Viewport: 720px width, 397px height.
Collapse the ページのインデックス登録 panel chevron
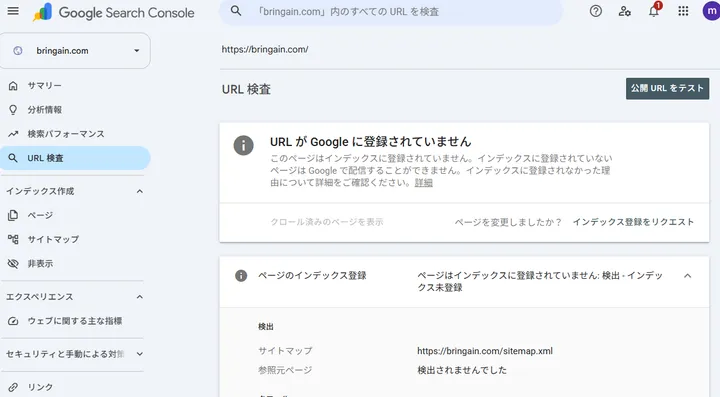687,276
